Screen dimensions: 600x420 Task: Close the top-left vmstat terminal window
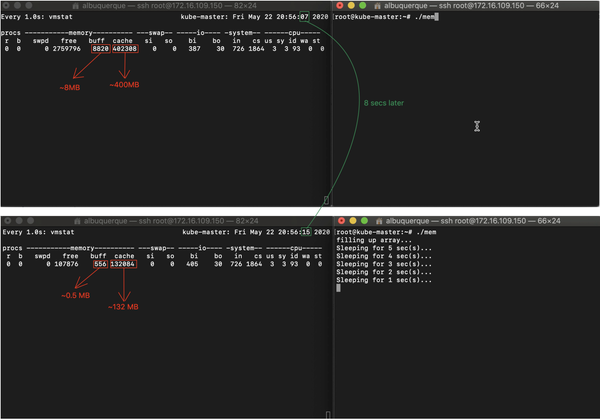coord(6,5)
